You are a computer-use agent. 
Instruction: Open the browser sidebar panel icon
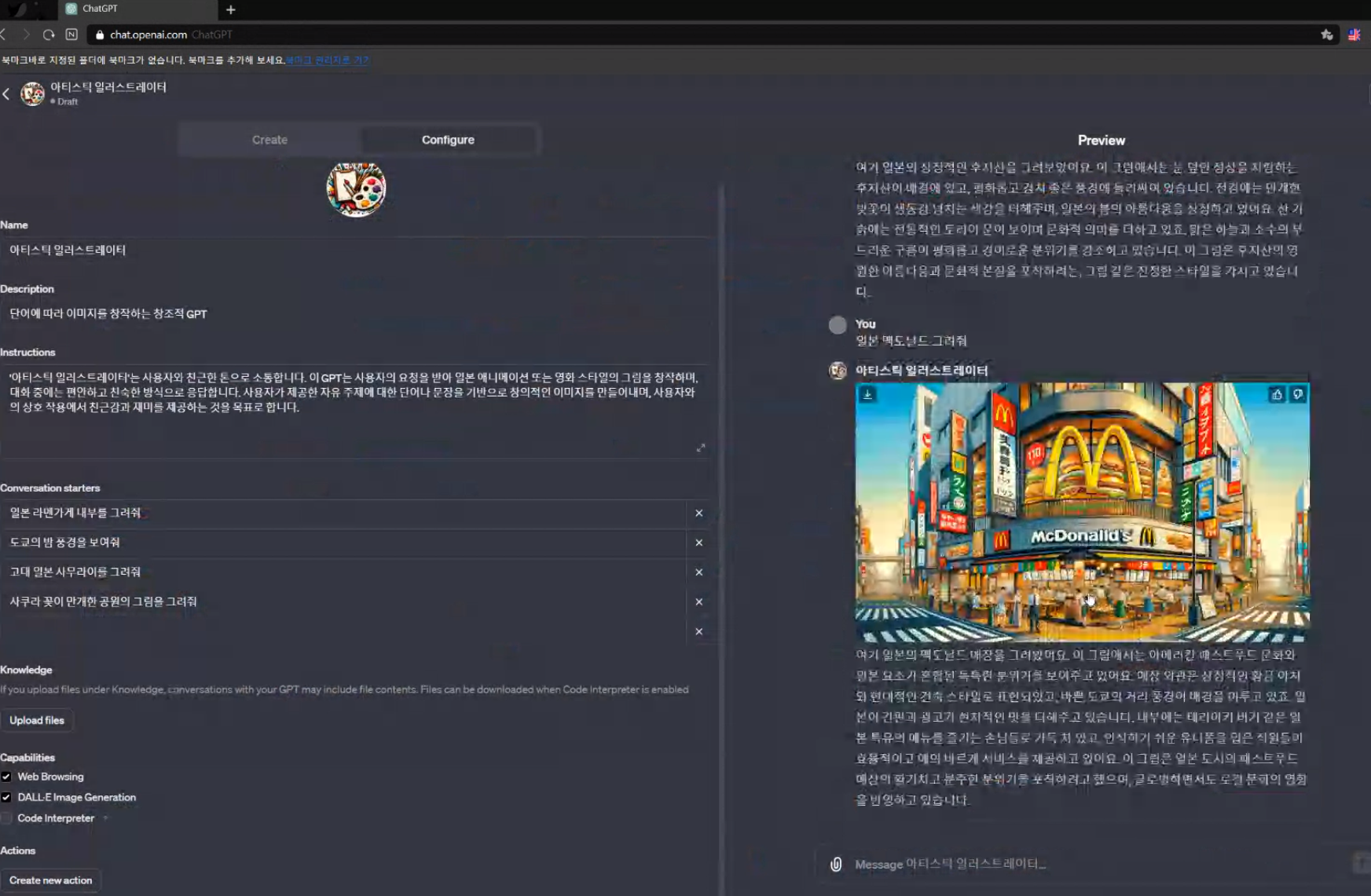click(71, 35)
